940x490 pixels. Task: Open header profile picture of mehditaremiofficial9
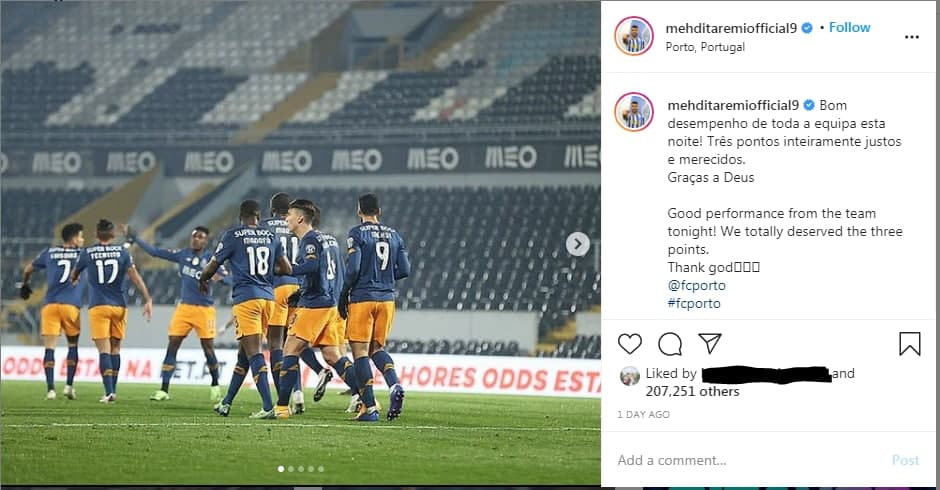[x=634, y=36]
